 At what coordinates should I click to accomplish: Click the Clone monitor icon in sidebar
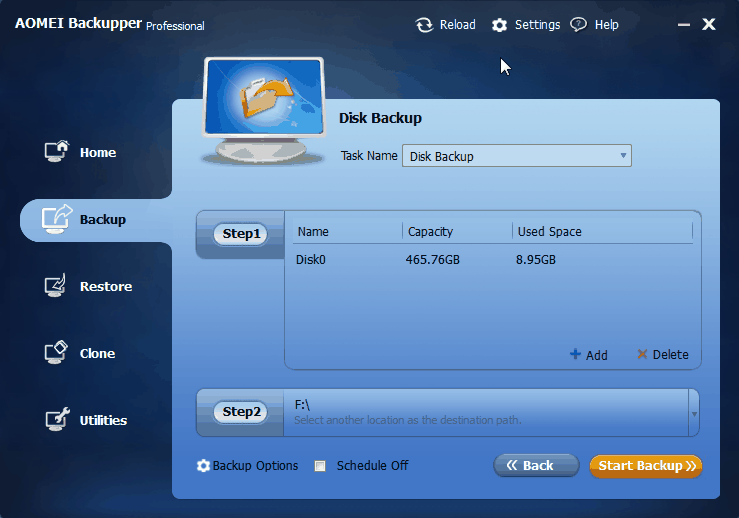click(56, 353)
